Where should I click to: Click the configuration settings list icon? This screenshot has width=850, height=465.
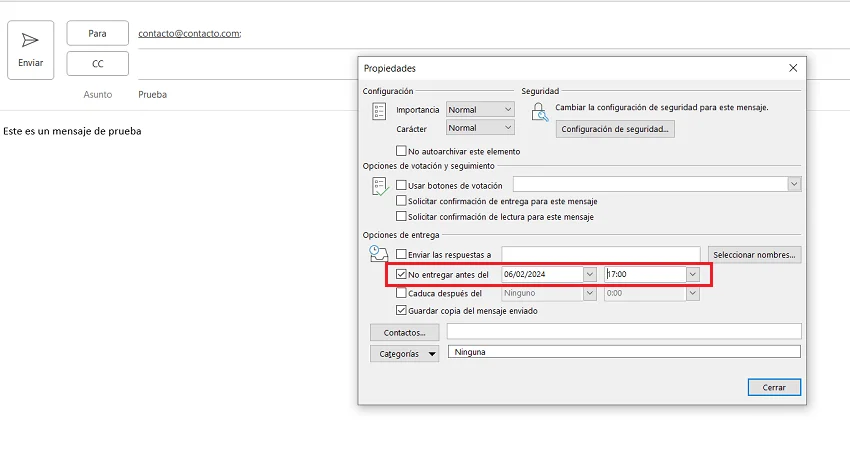tap(379, 112)
